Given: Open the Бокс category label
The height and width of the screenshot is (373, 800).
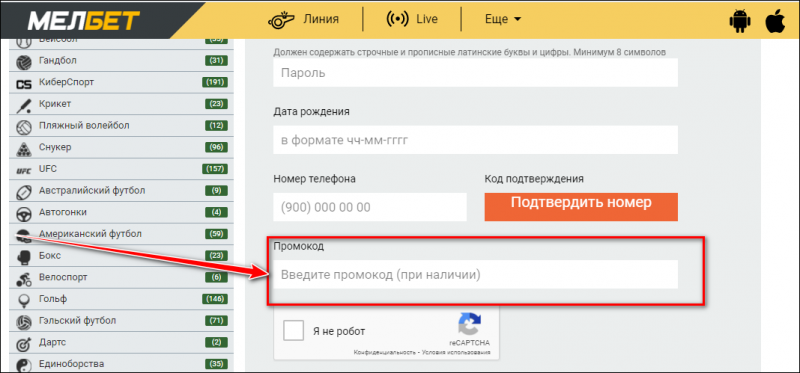Looking at the screenshot, I should click(x=49, y=255).
